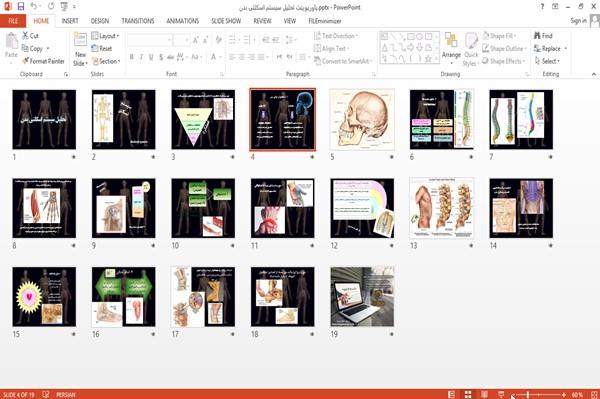Open the Shape Fill dropdown
This screenshot has width=600, height=399.
[499, 36]
